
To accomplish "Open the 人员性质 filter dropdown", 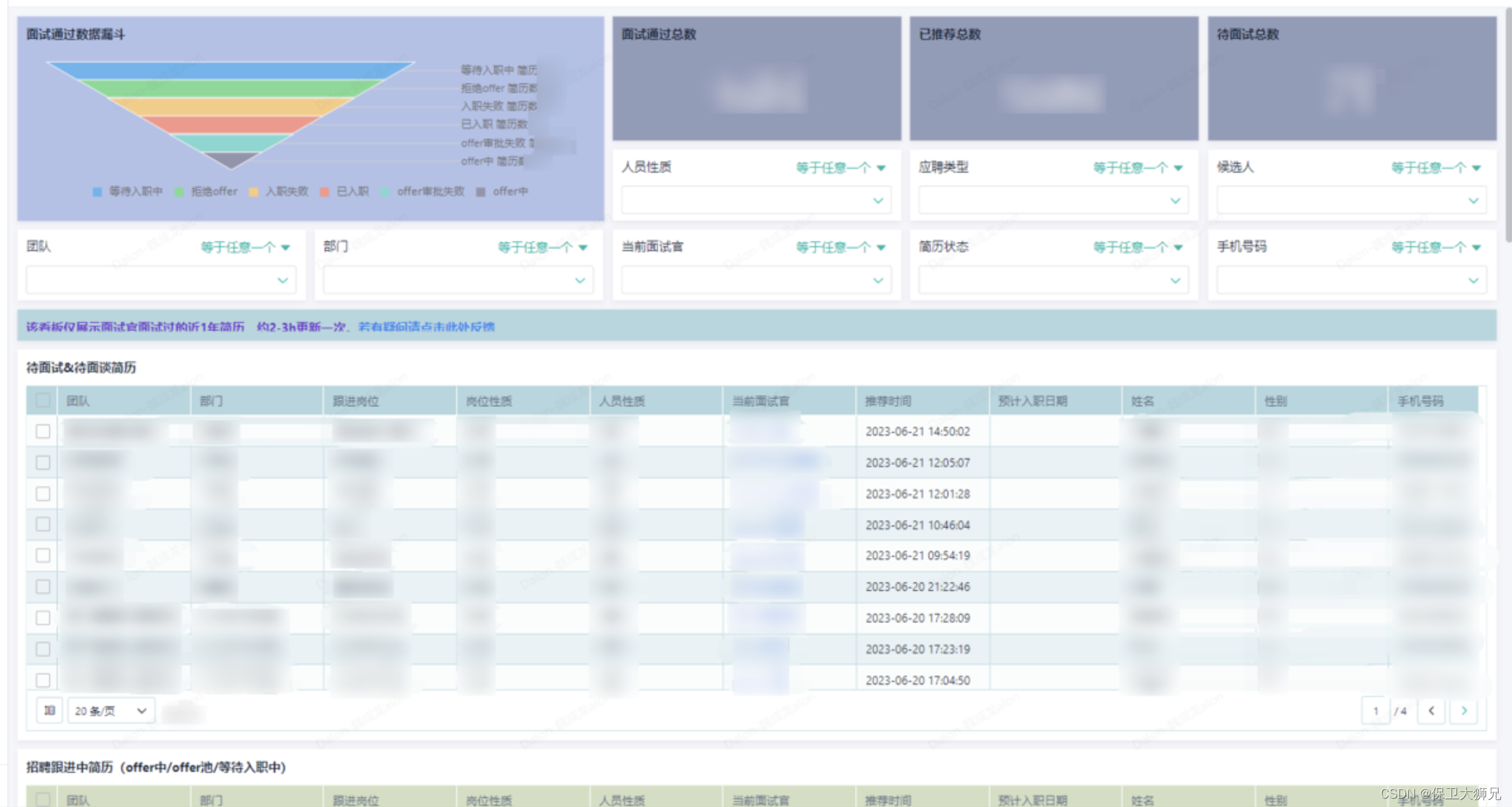I will coord(755,201).
